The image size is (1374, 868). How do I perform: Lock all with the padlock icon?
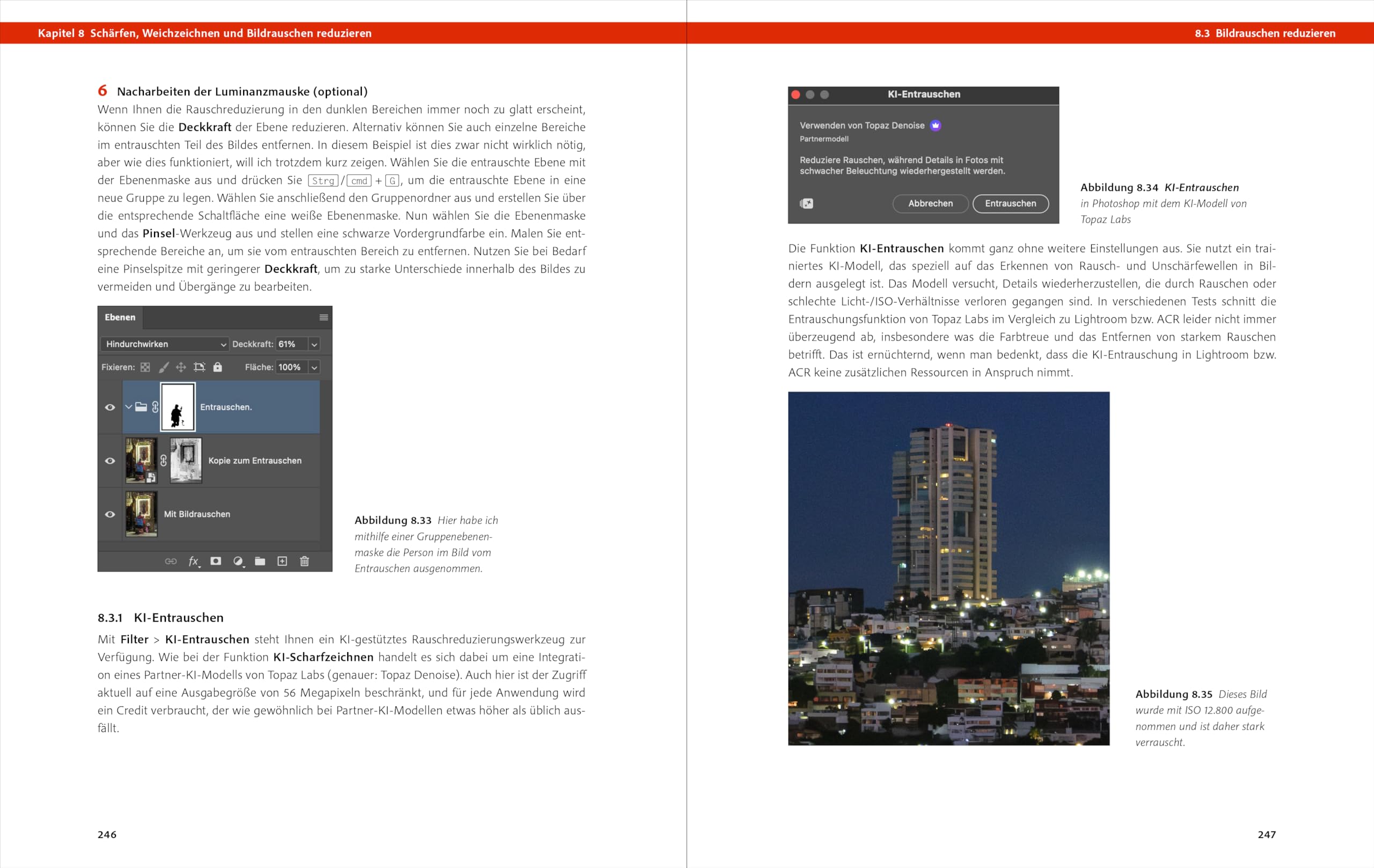tap(217, 367)
